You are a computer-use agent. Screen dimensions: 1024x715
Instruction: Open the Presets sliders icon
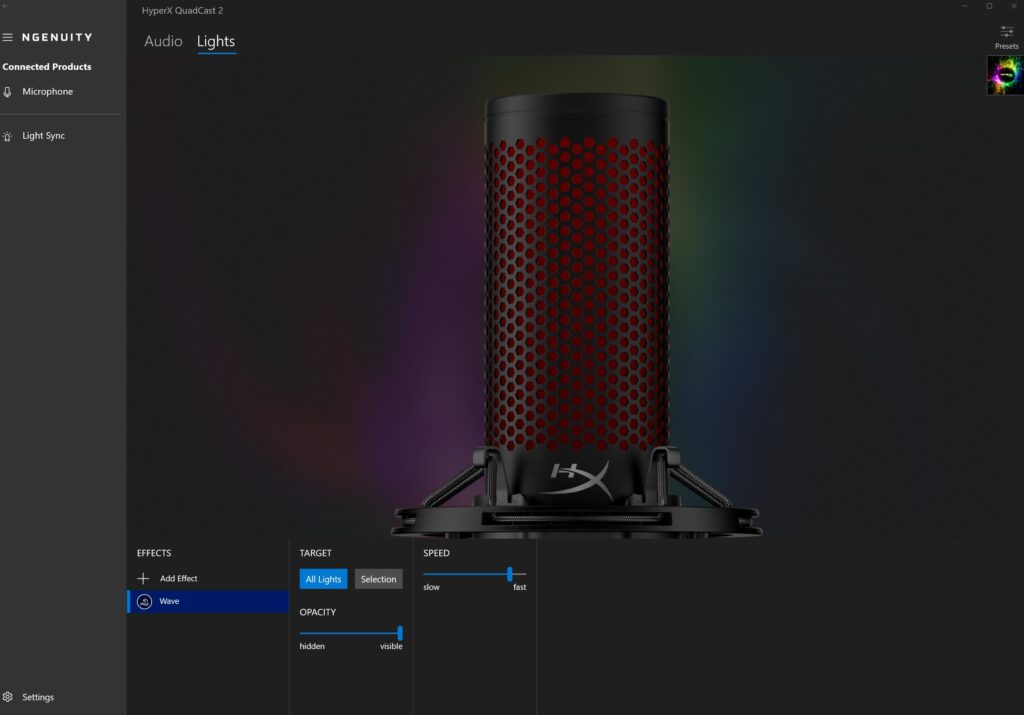1006,32
